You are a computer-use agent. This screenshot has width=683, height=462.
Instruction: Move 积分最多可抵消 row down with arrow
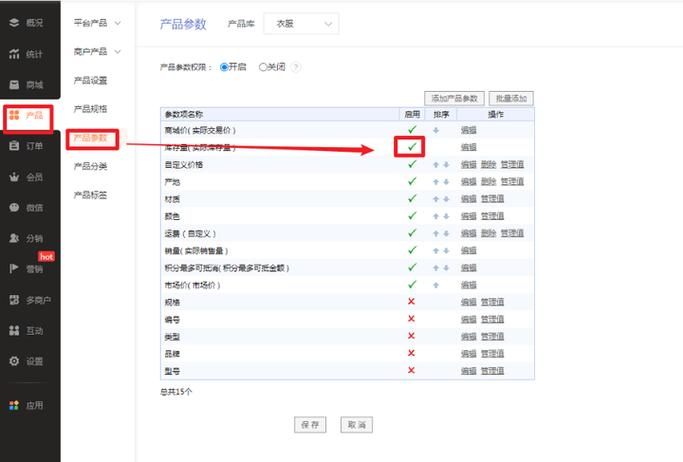point(446,268)
